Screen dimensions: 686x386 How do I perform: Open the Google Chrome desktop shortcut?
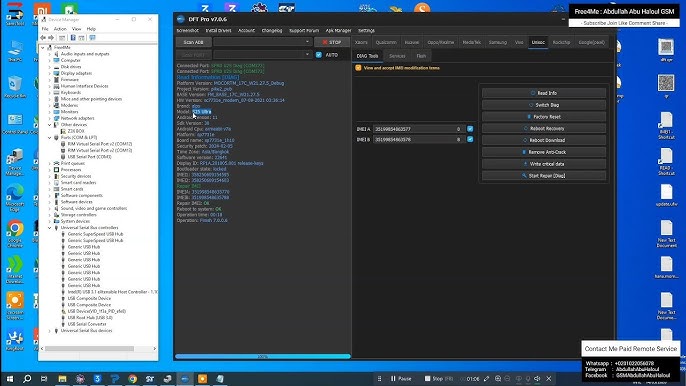click(x=15, y=233)
